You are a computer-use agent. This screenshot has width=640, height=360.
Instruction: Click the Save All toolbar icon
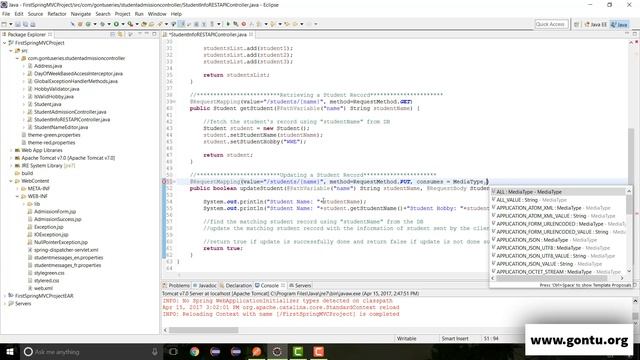click(25, 24)
